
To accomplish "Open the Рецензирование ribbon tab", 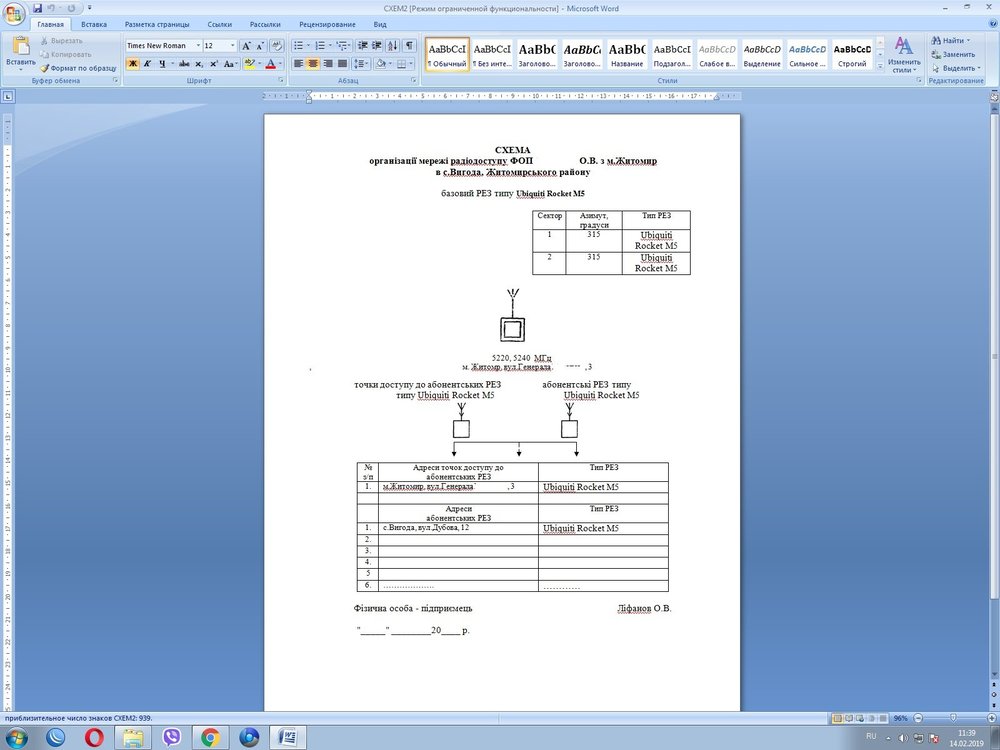I will pyautogui.click(x=326, y=23).
